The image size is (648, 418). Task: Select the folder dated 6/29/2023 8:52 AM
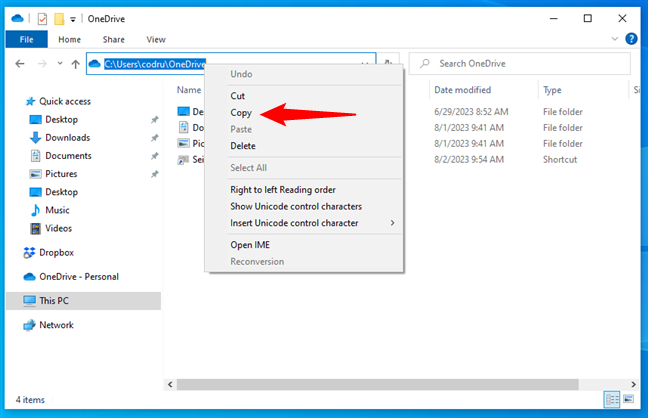point(471,112)
